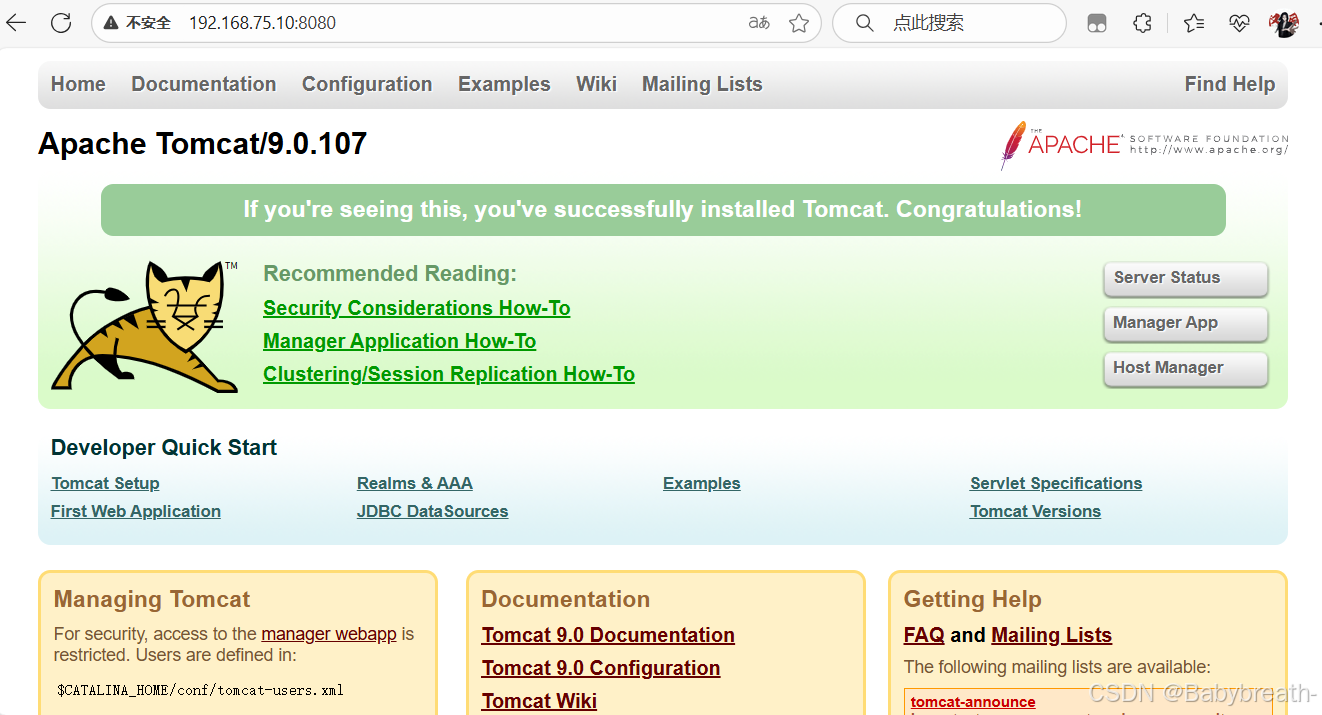The width and height of the screenshot is (1322, 715).
Task: Click the Managing Tomcat heading
Action: click(x=152, y=599)
